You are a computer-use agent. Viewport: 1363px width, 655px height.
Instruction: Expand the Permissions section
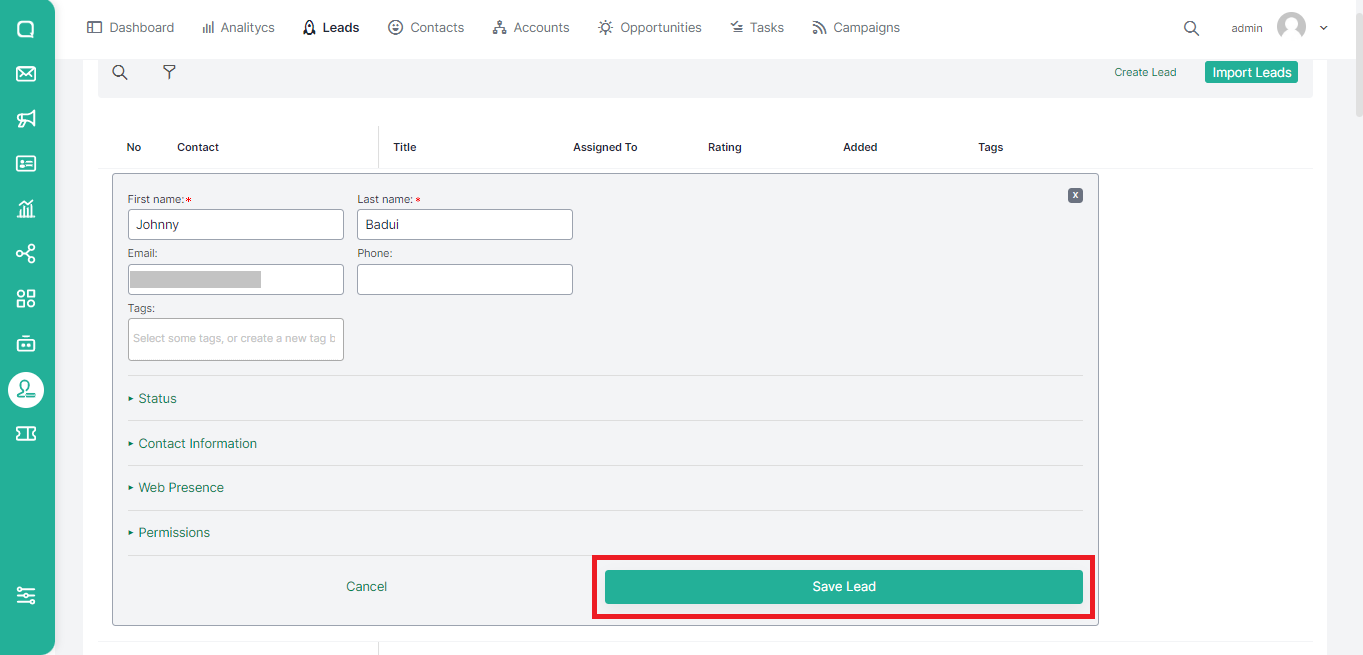point(174,533)
